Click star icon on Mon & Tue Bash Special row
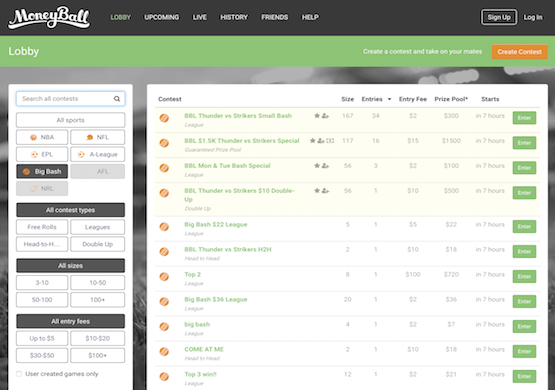Viewport: 555px width, 390px height. [x=317, y=166]
